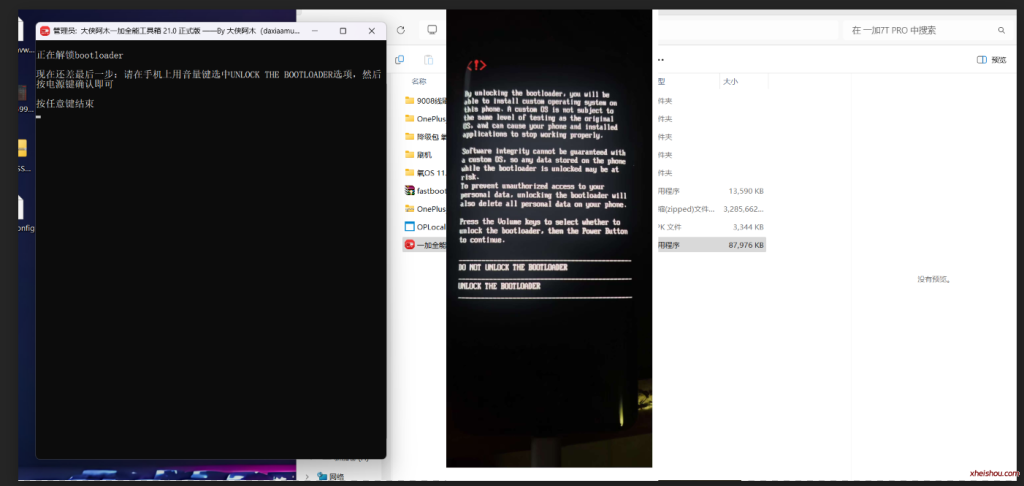Click the size value 3,344 KB
1024x486 pixels.
[x=748, y=227]
